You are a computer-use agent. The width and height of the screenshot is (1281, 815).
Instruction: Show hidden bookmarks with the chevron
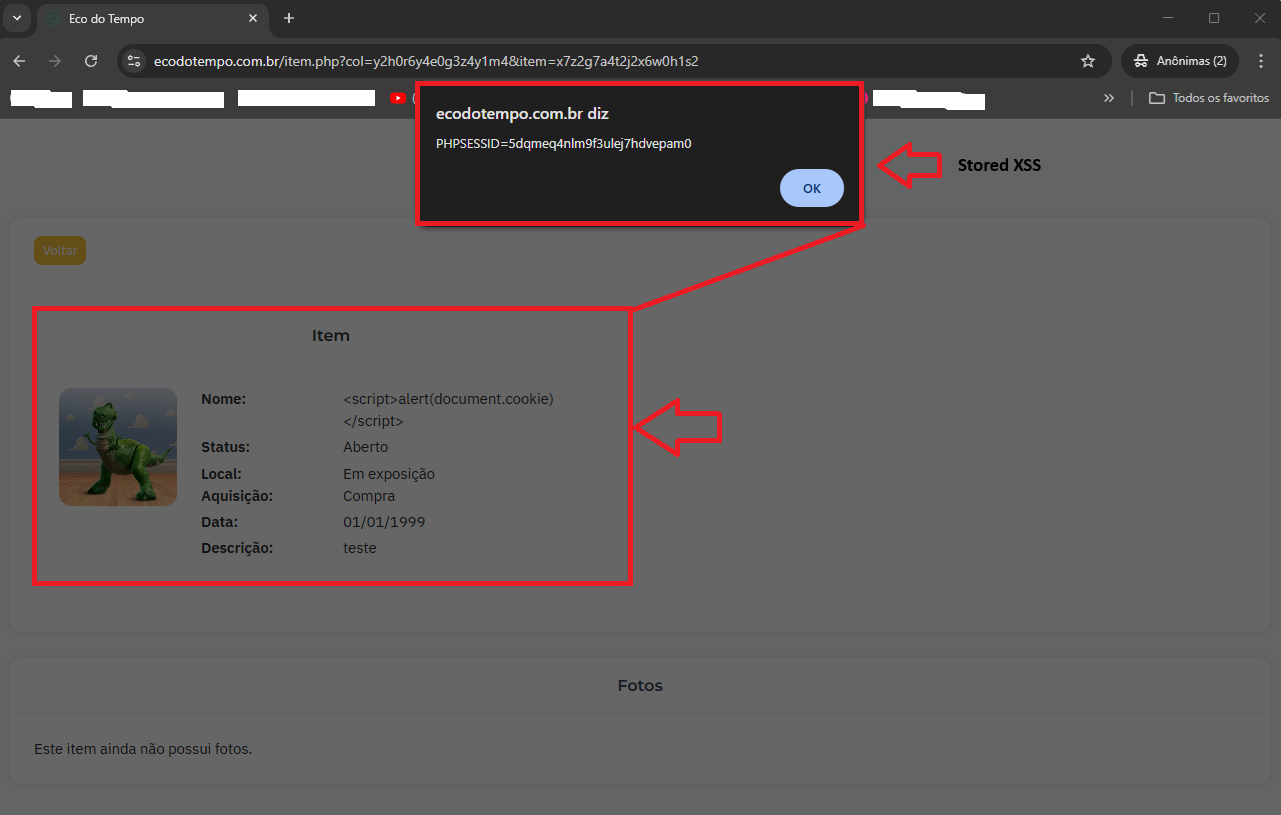coord(1109,98)
